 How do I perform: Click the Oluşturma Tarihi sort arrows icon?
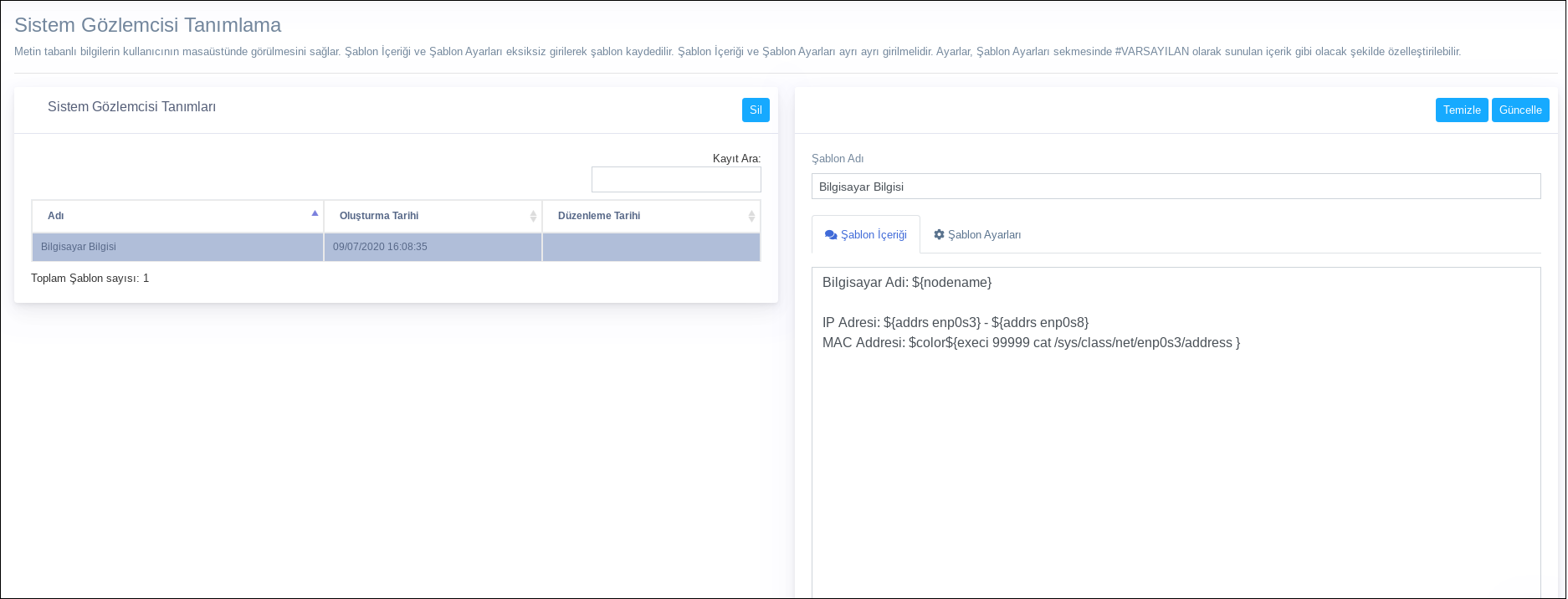tap(533, 217)
